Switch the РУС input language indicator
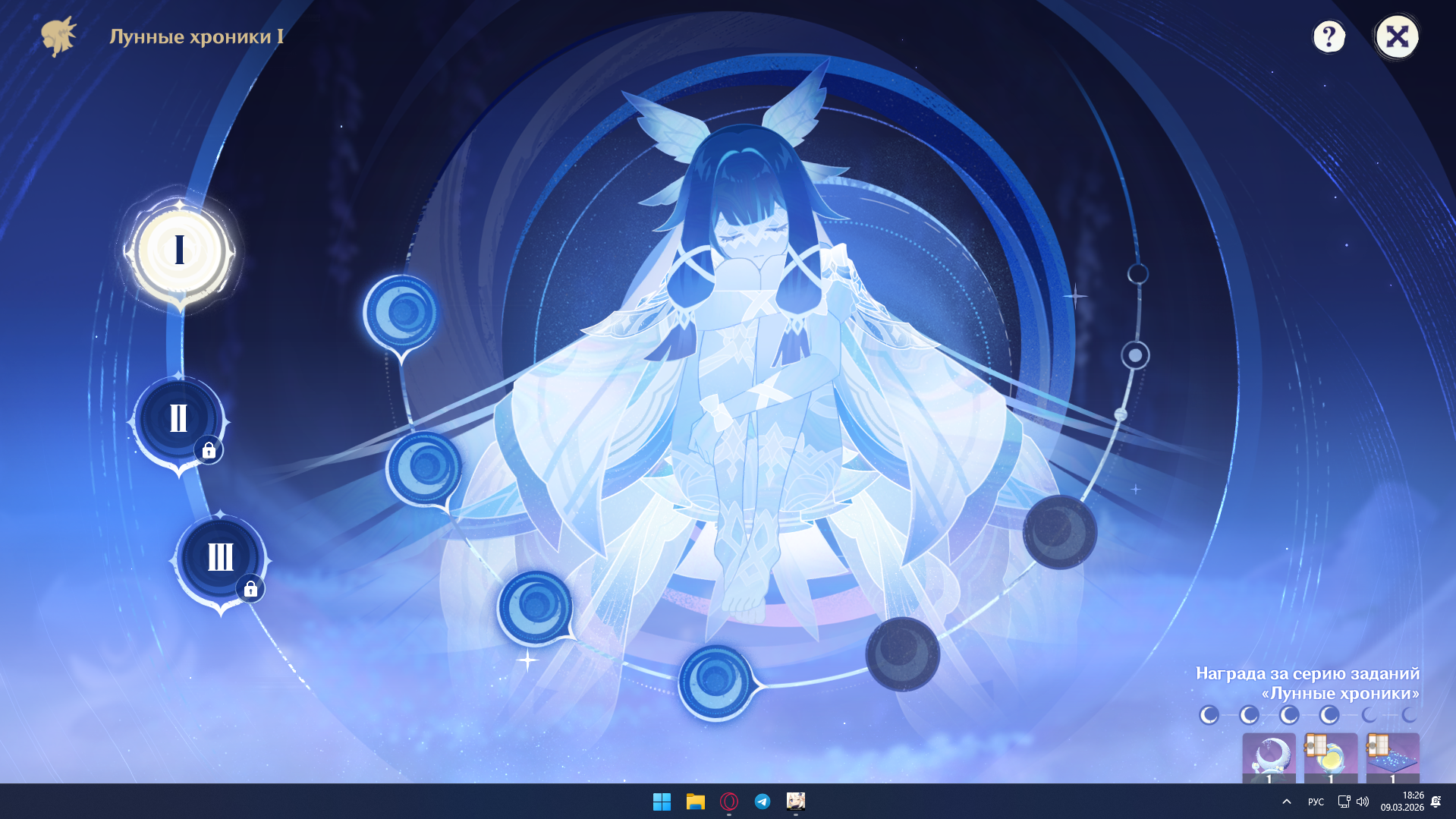The height and width of the screenshot is (819, 1456). (1316, 802)
